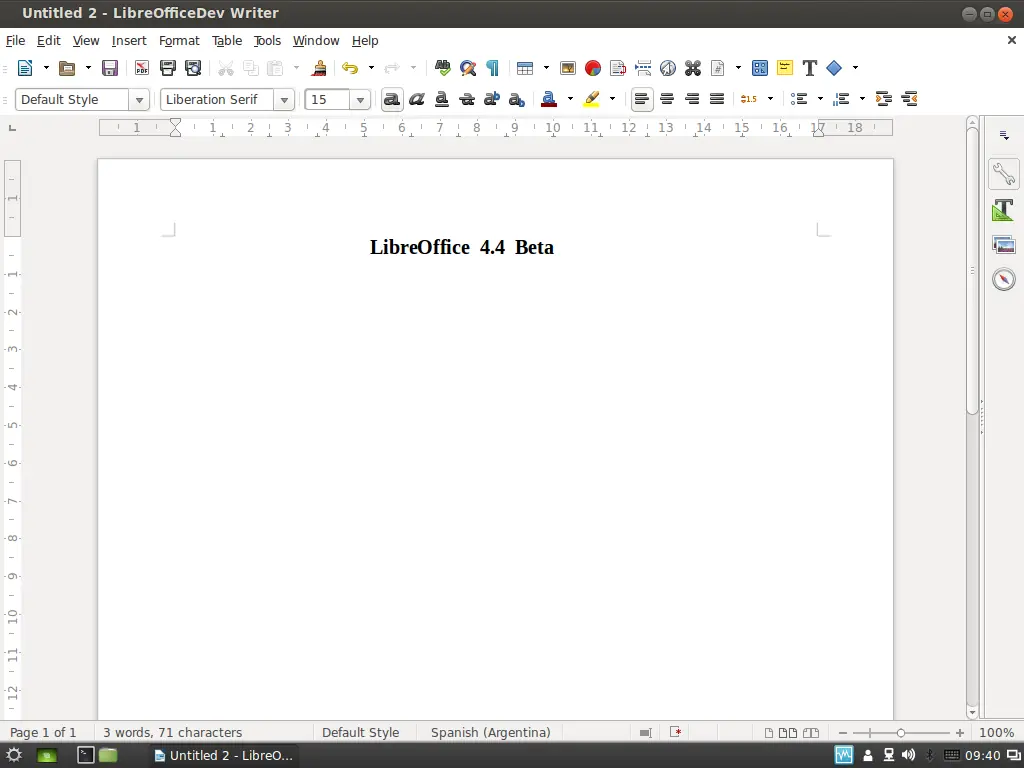Export the document directly as PDF
This screenshot has width=1024, height=768.
pos(142,68)
